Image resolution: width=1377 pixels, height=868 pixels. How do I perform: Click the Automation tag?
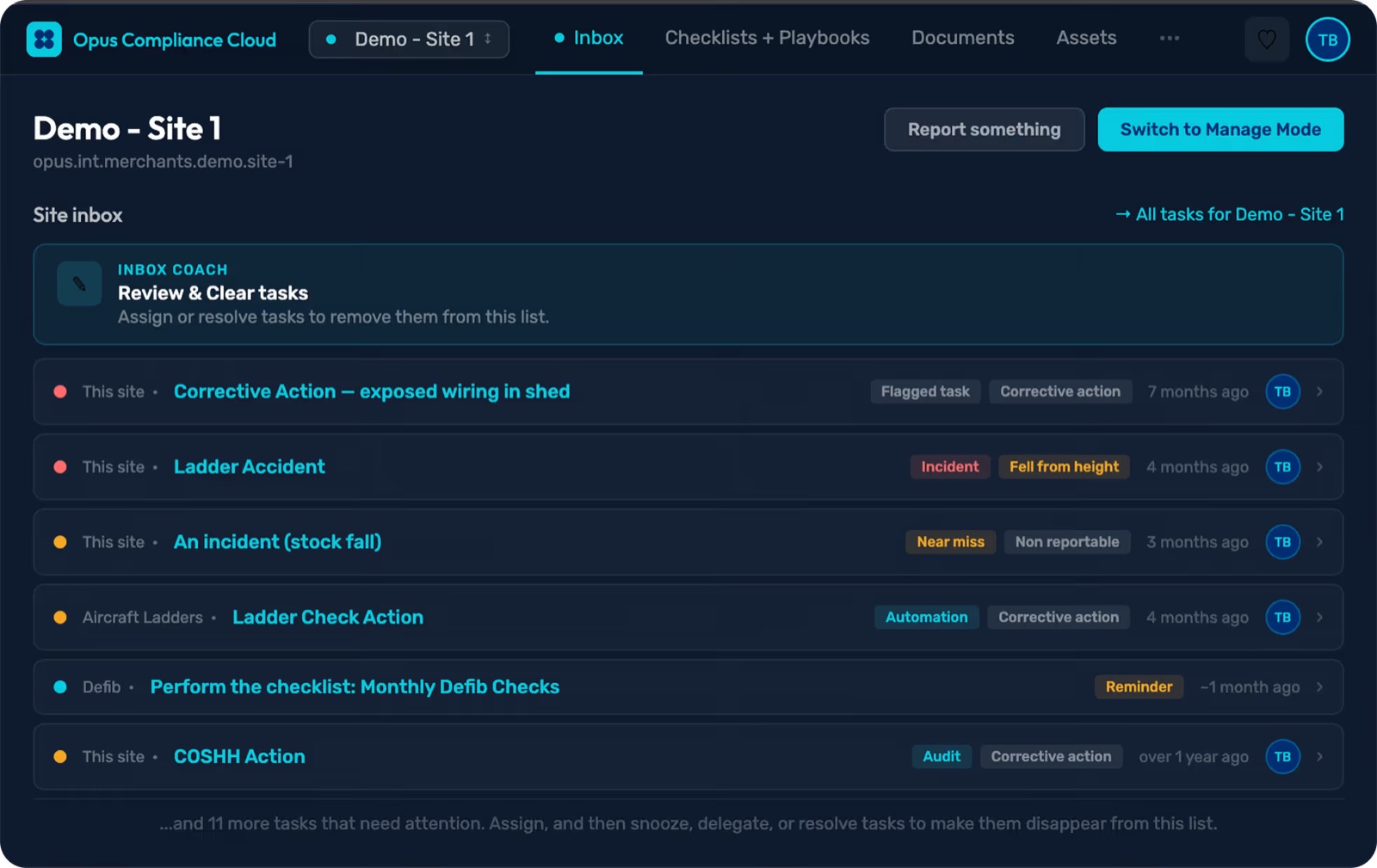coord(927,617)
